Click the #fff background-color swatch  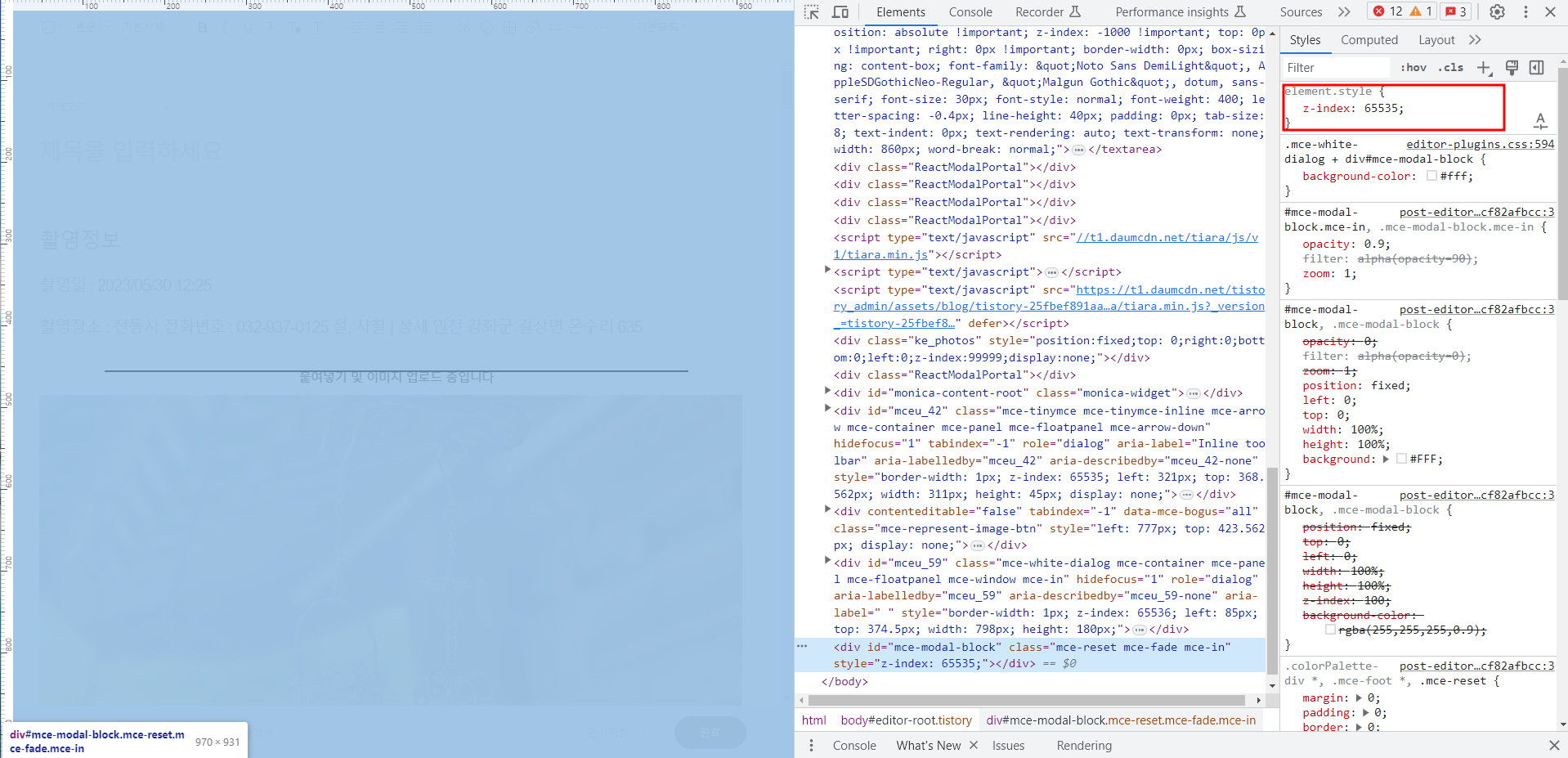tap(1431, 175)
